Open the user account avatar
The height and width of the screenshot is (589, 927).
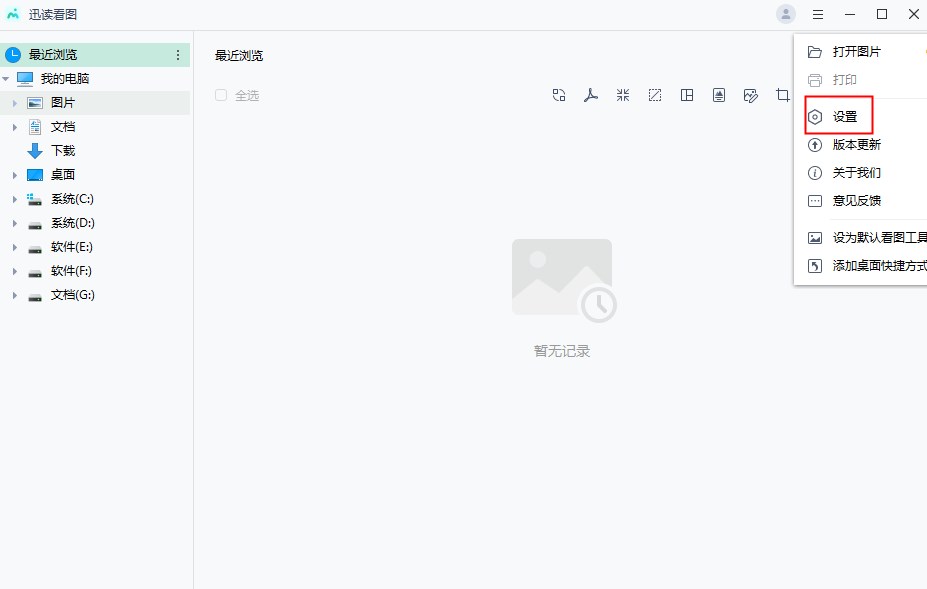[x=785, y=14]
